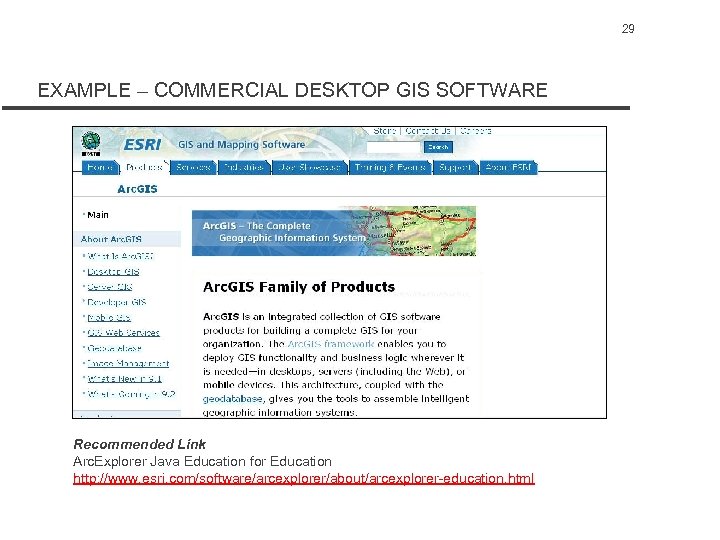The width and height of the screenshot is (720, 540).
Task: Open the Desktop GIS sidebar link
Action: (113, 271)
